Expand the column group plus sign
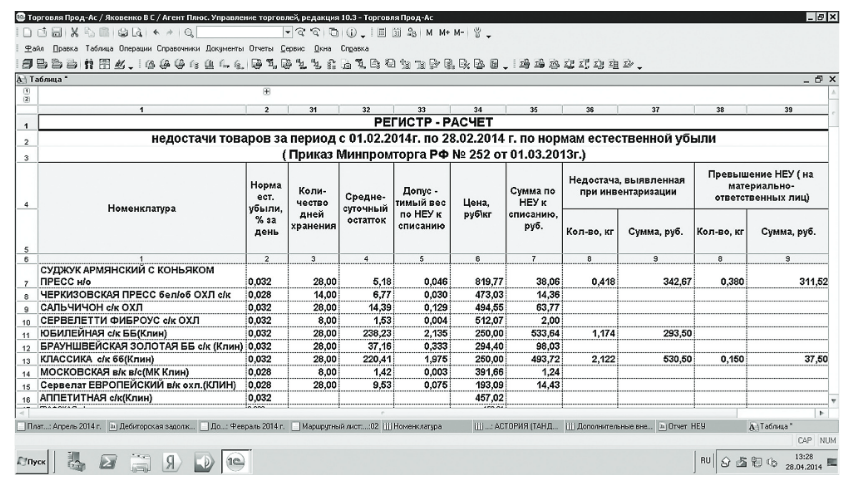This screenshot has width=848, height=482. point(266,90)
